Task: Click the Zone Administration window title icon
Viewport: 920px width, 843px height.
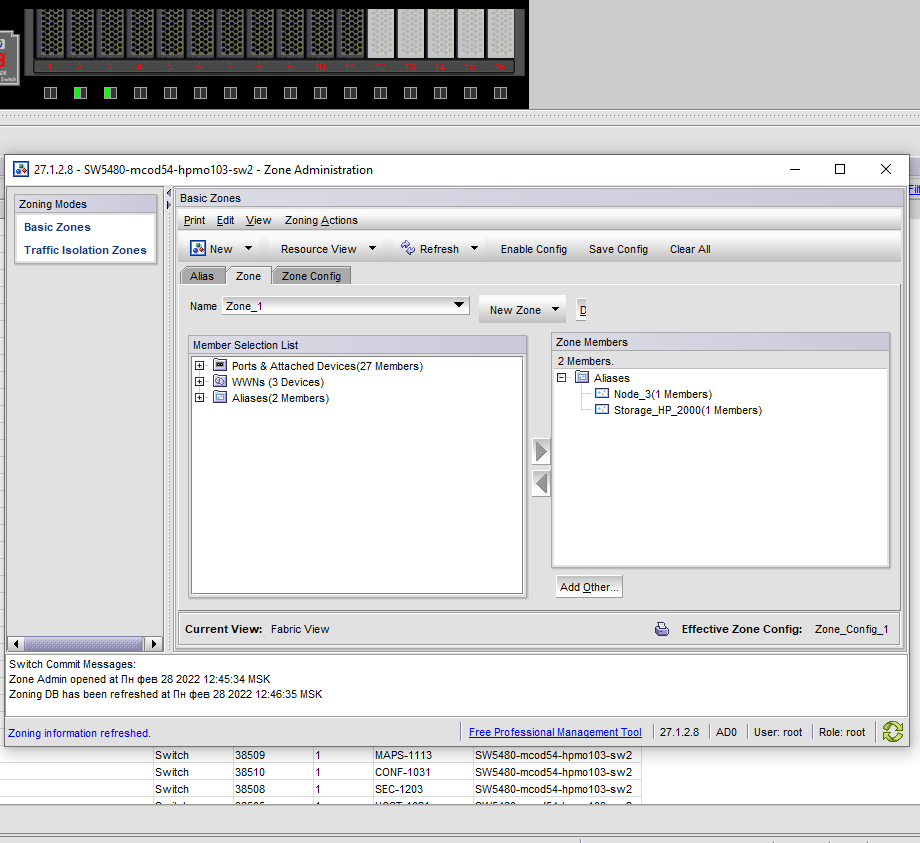Action: click(21, 170)
